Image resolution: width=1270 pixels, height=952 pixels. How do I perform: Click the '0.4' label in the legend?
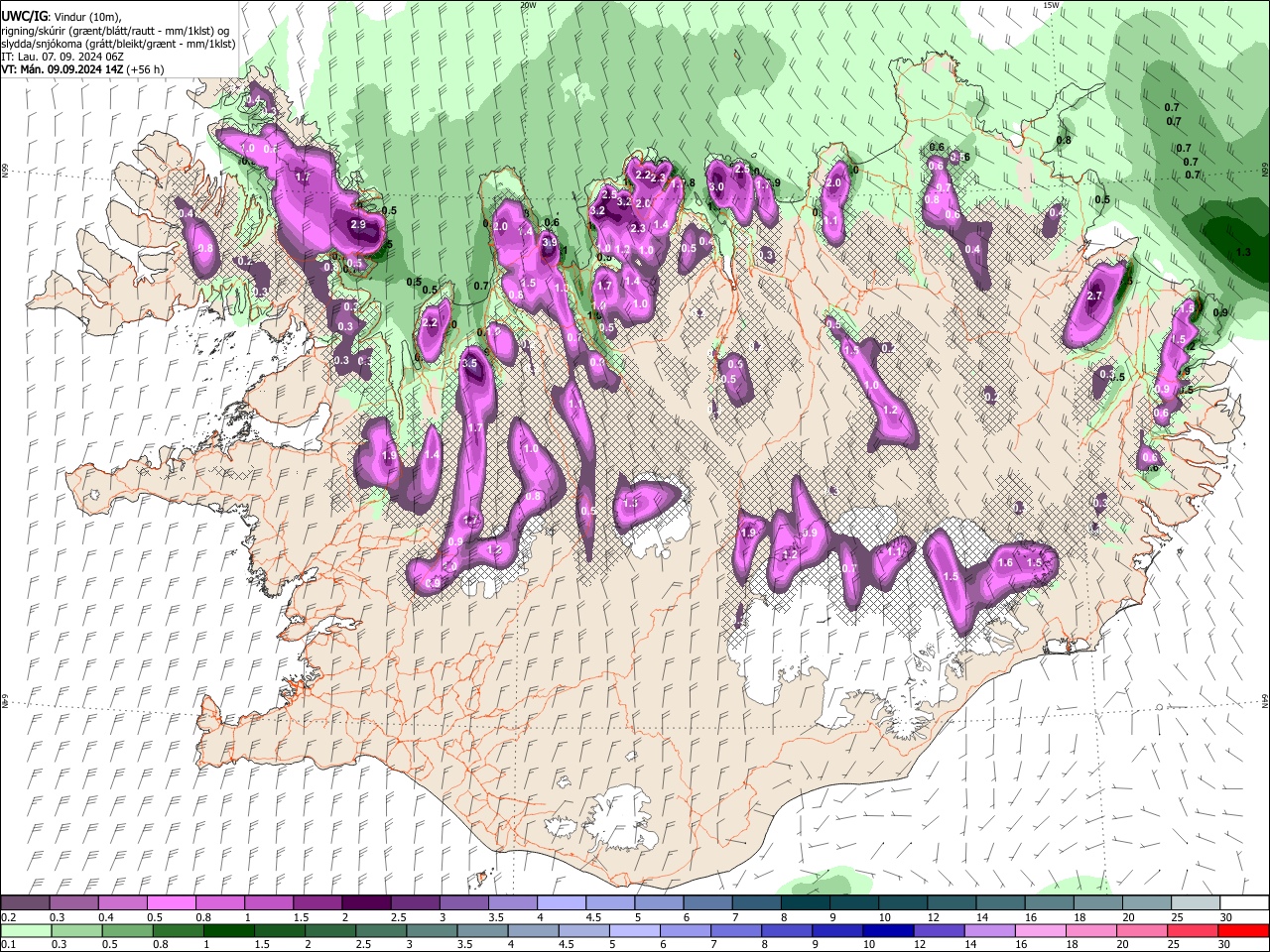tap(106, 917)
